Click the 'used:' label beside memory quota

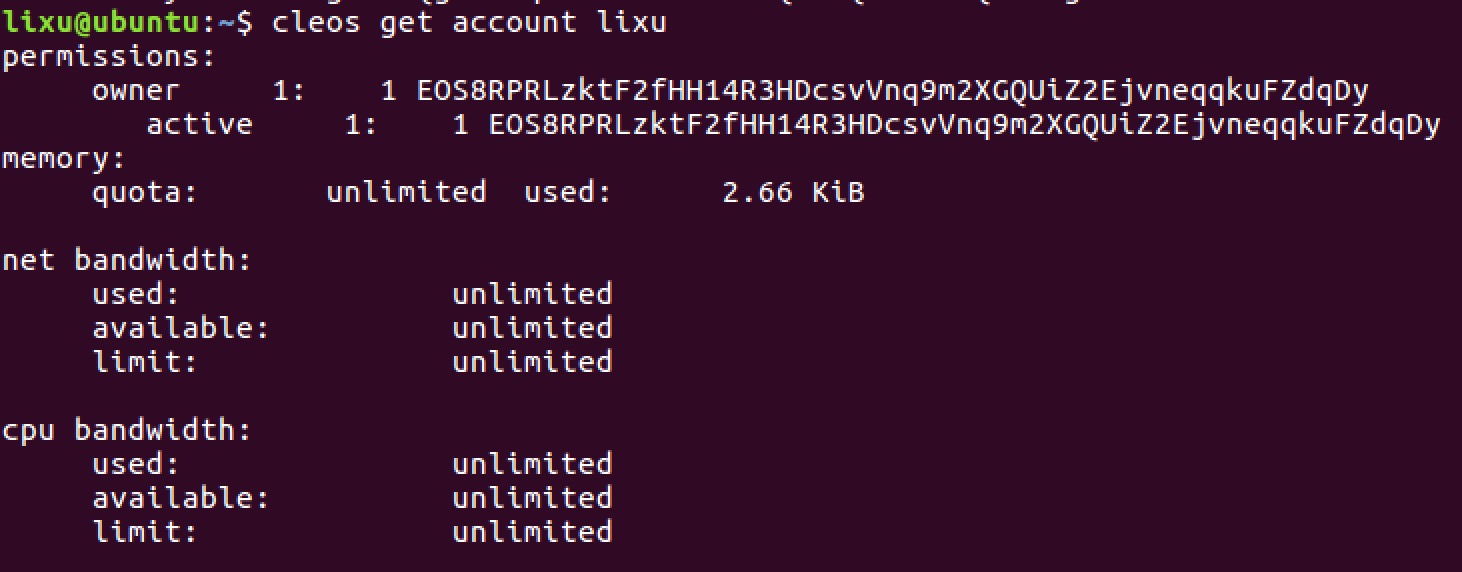click(x=568, y=193)
